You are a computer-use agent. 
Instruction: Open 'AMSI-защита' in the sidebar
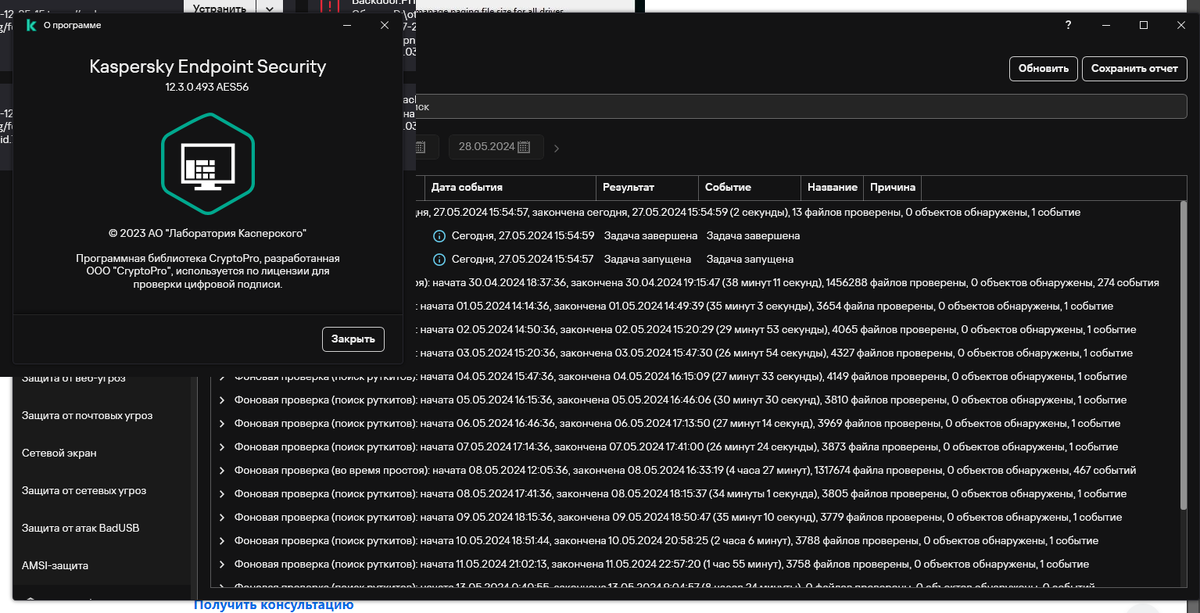[55, 566]
